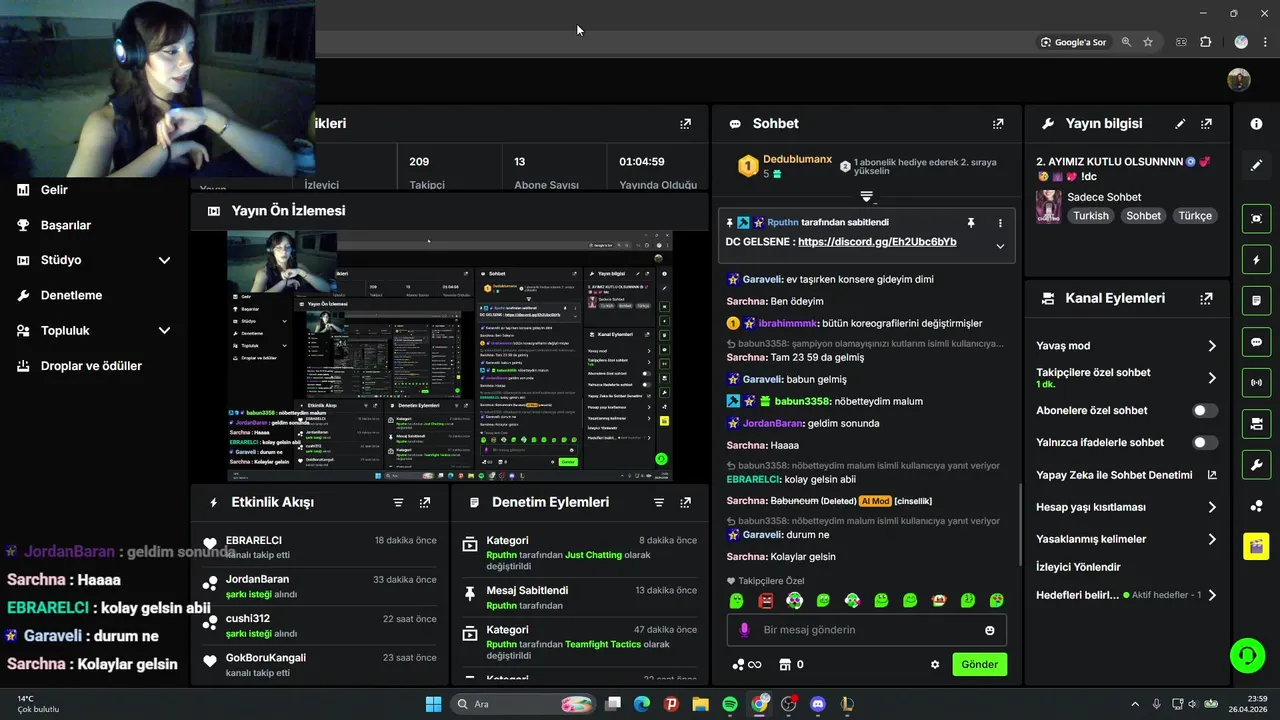Click the red angry emote
Image resolution: width=1280 pixels, height=720 pixels.
click(x=765, y=601)
